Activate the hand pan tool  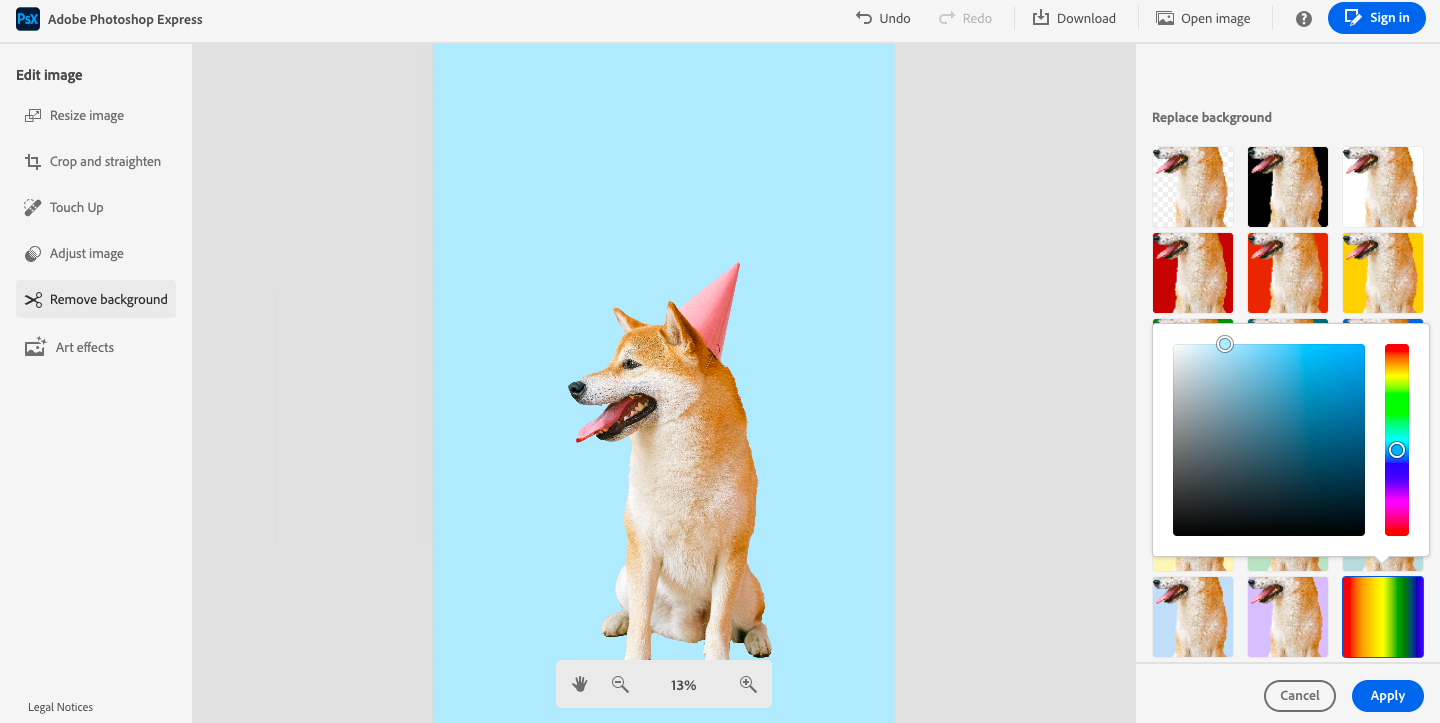(579, 684)
